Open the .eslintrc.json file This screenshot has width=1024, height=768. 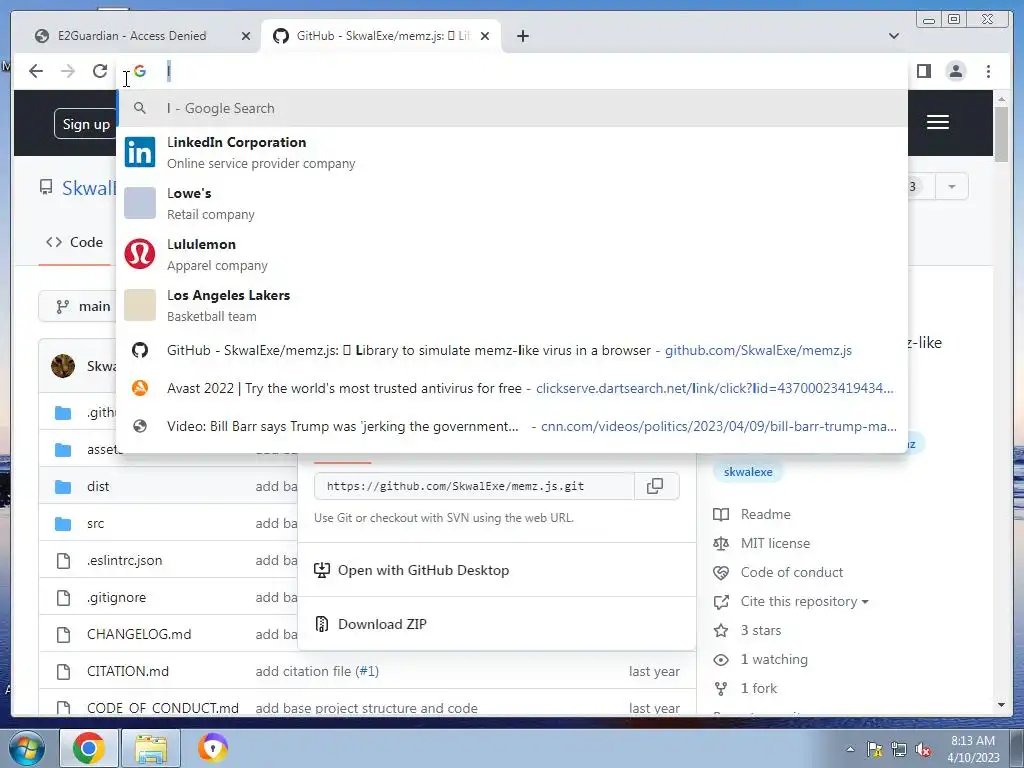(125, 560)
